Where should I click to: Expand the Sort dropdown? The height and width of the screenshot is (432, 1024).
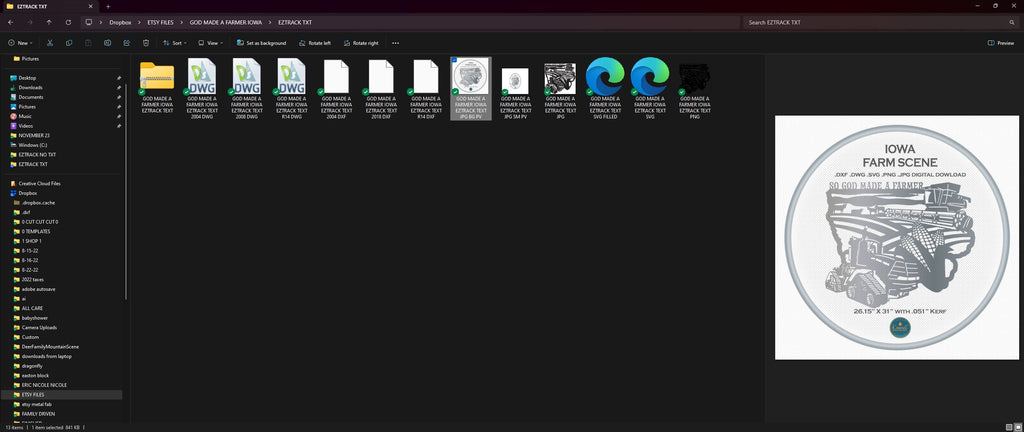click(175, 43)
